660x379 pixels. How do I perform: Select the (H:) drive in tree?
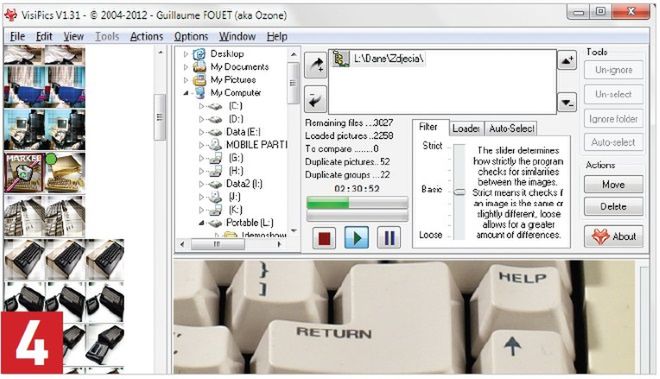tap(236, 171)
